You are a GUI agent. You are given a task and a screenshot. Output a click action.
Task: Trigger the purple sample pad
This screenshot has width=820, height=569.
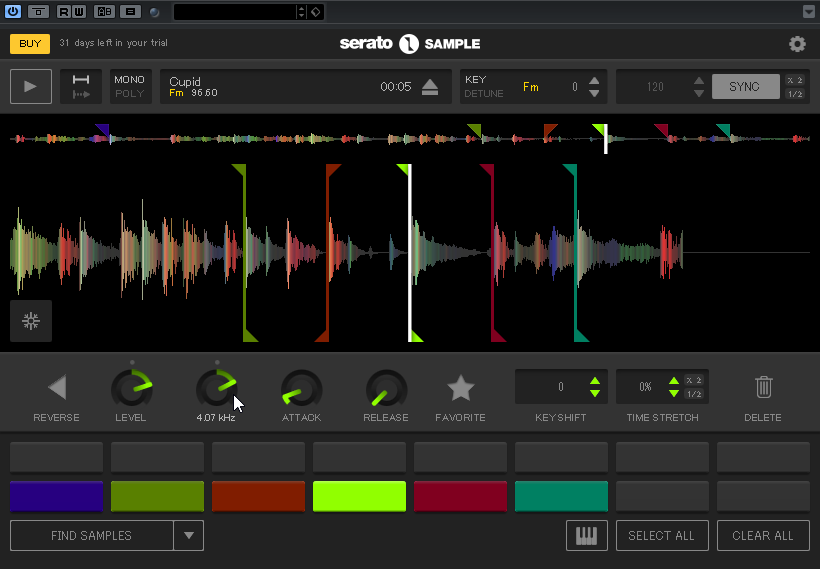[x=56, y=496]
